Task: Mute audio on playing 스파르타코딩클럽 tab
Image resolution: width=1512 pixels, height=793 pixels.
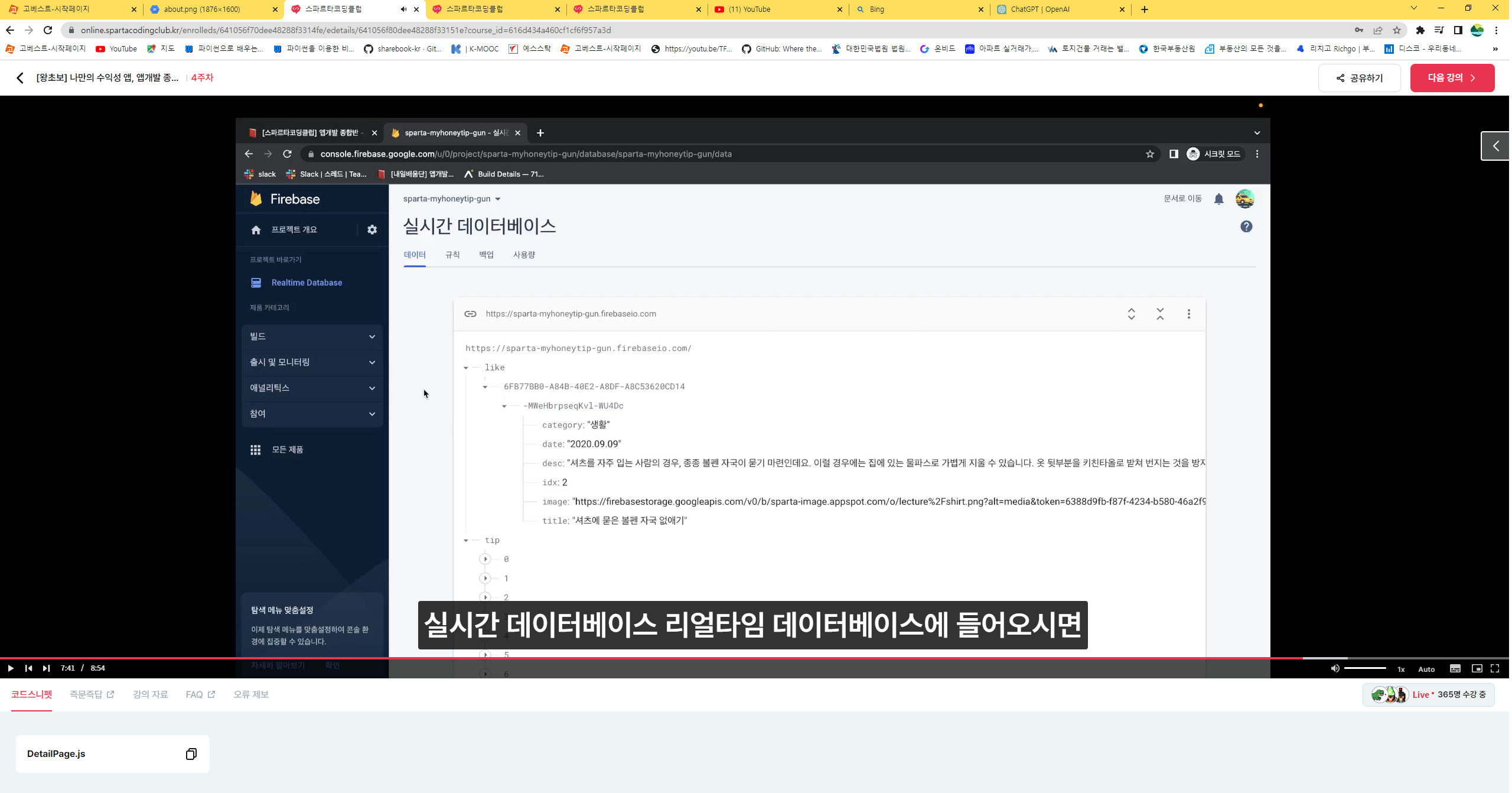Action: click(404, 9)
